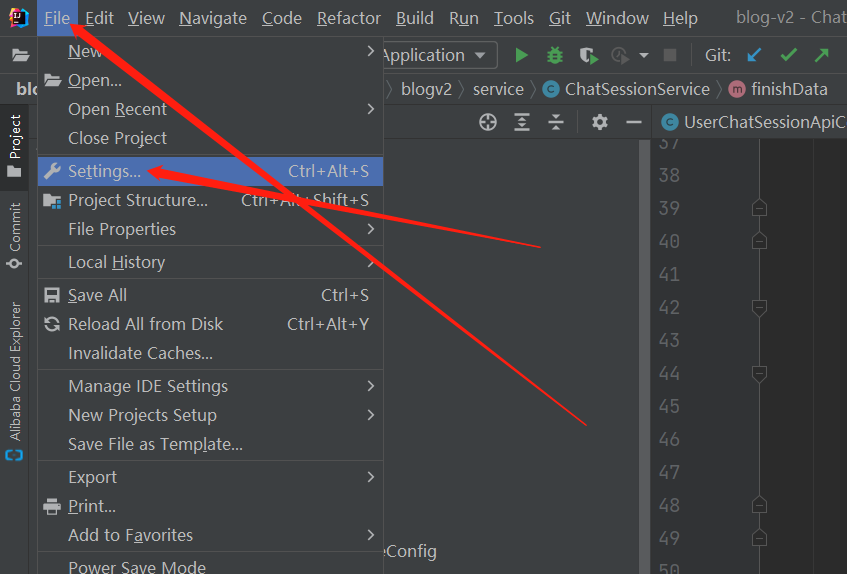
Task: Start Debug with the bug icon
Action: tap(555, 55)
